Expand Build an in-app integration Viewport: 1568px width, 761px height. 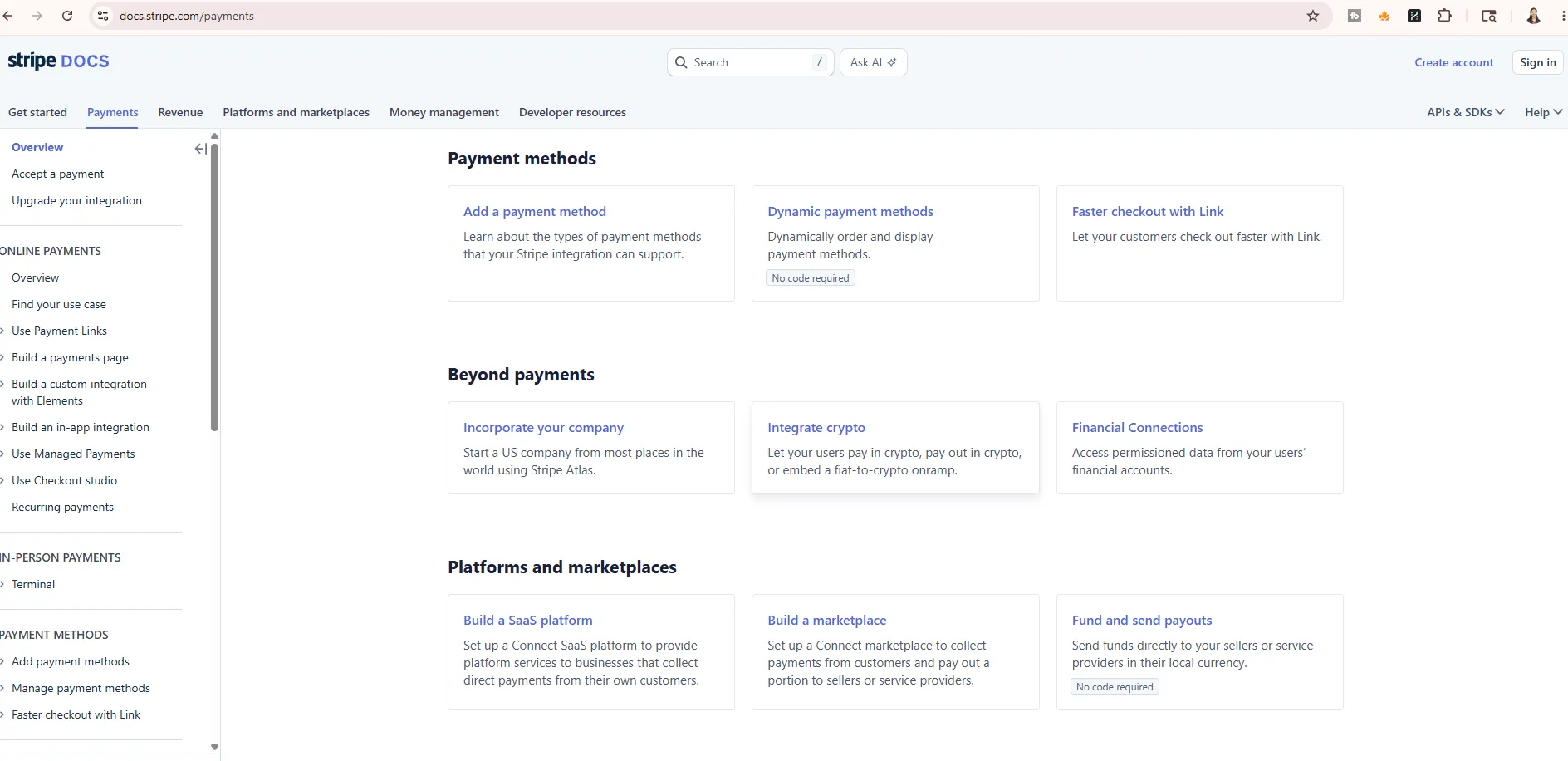coord(81,427)
